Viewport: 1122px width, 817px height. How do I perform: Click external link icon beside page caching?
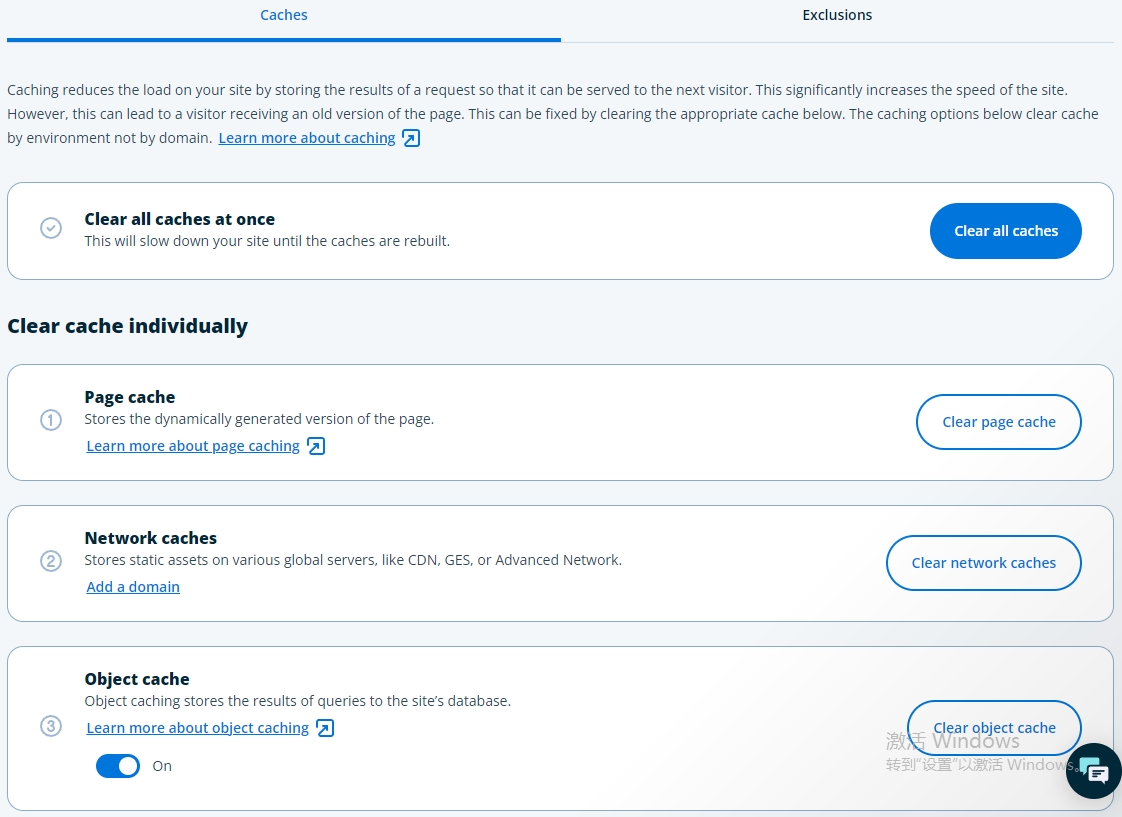click(316, 446)
